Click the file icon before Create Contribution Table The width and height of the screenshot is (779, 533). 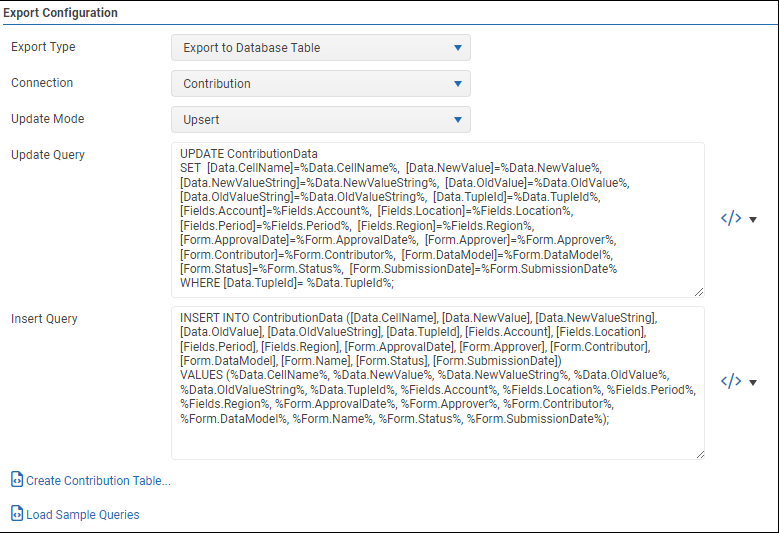(17, 480)
